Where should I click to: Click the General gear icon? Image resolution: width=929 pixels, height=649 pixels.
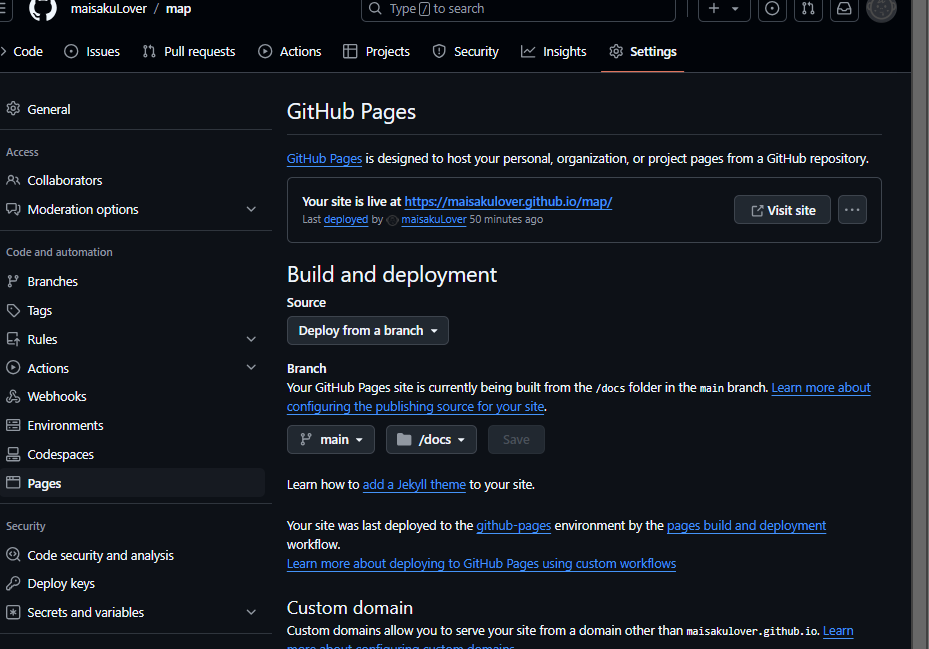(x=13, y=108)
